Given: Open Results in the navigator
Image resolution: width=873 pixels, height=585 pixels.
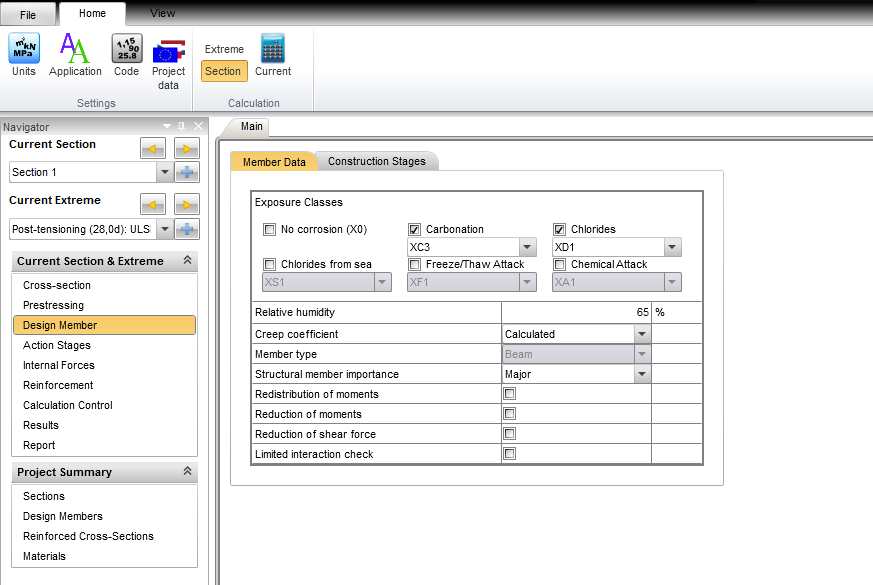Looking at the screenshot, I should [x=41, y=425].
